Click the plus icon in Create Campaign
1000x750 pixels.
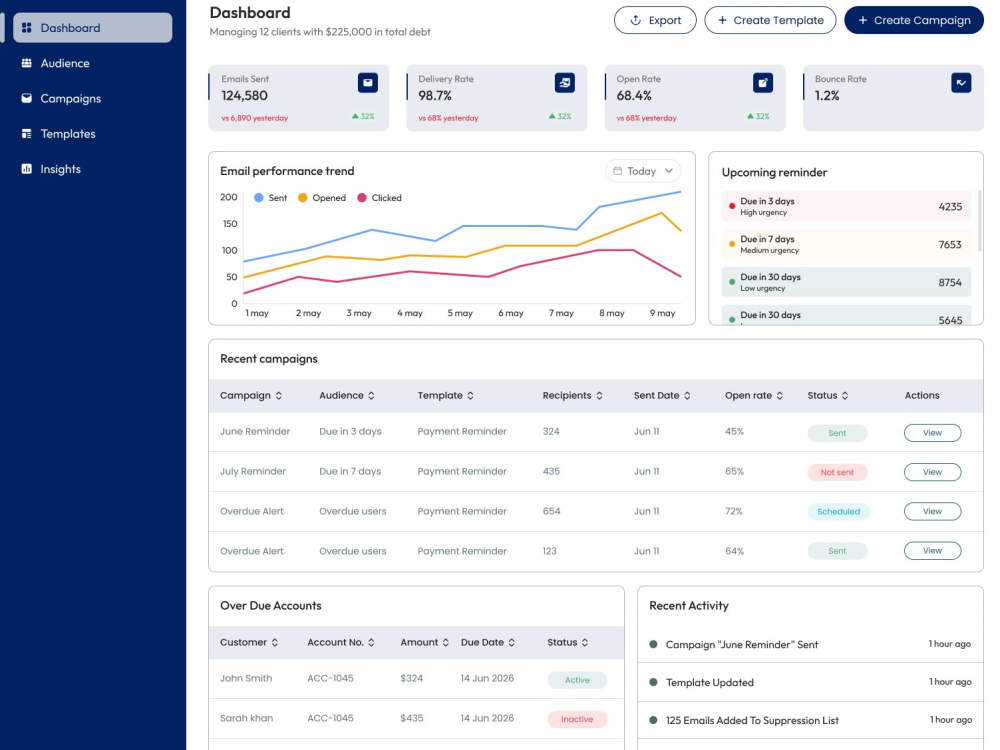[862, 20]
